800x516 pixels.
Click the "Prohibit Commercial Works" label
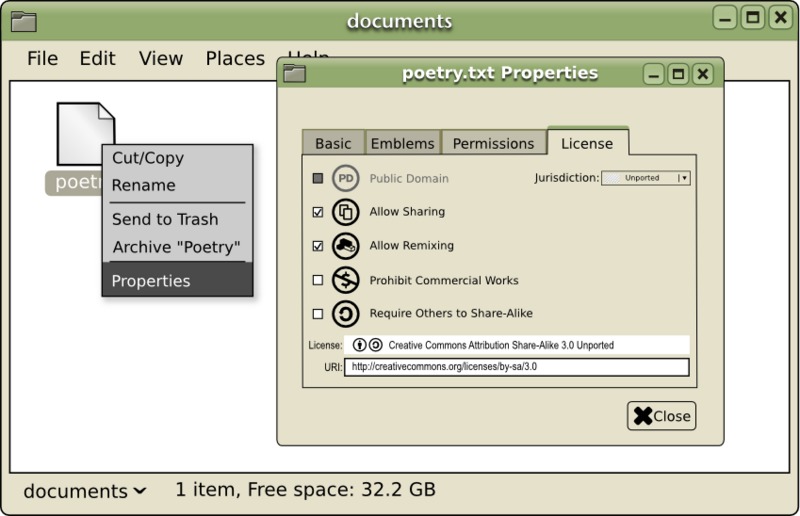[x=444, y=280]
